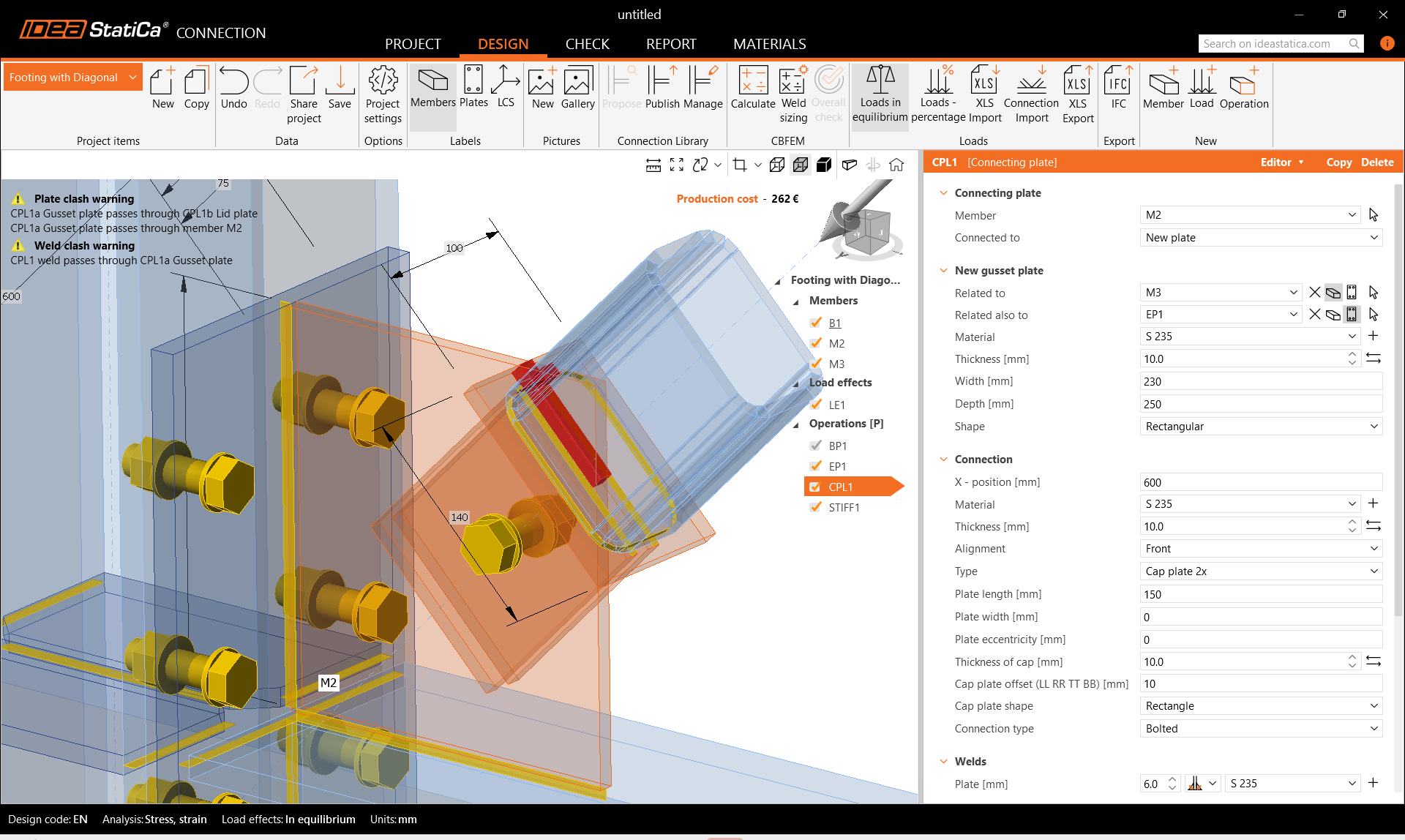Image resolution: width=1405 pixels, height=840 pixels.
Task: Open XLS Import for loads
Action: pyautogui.click(x=984, y=95)
